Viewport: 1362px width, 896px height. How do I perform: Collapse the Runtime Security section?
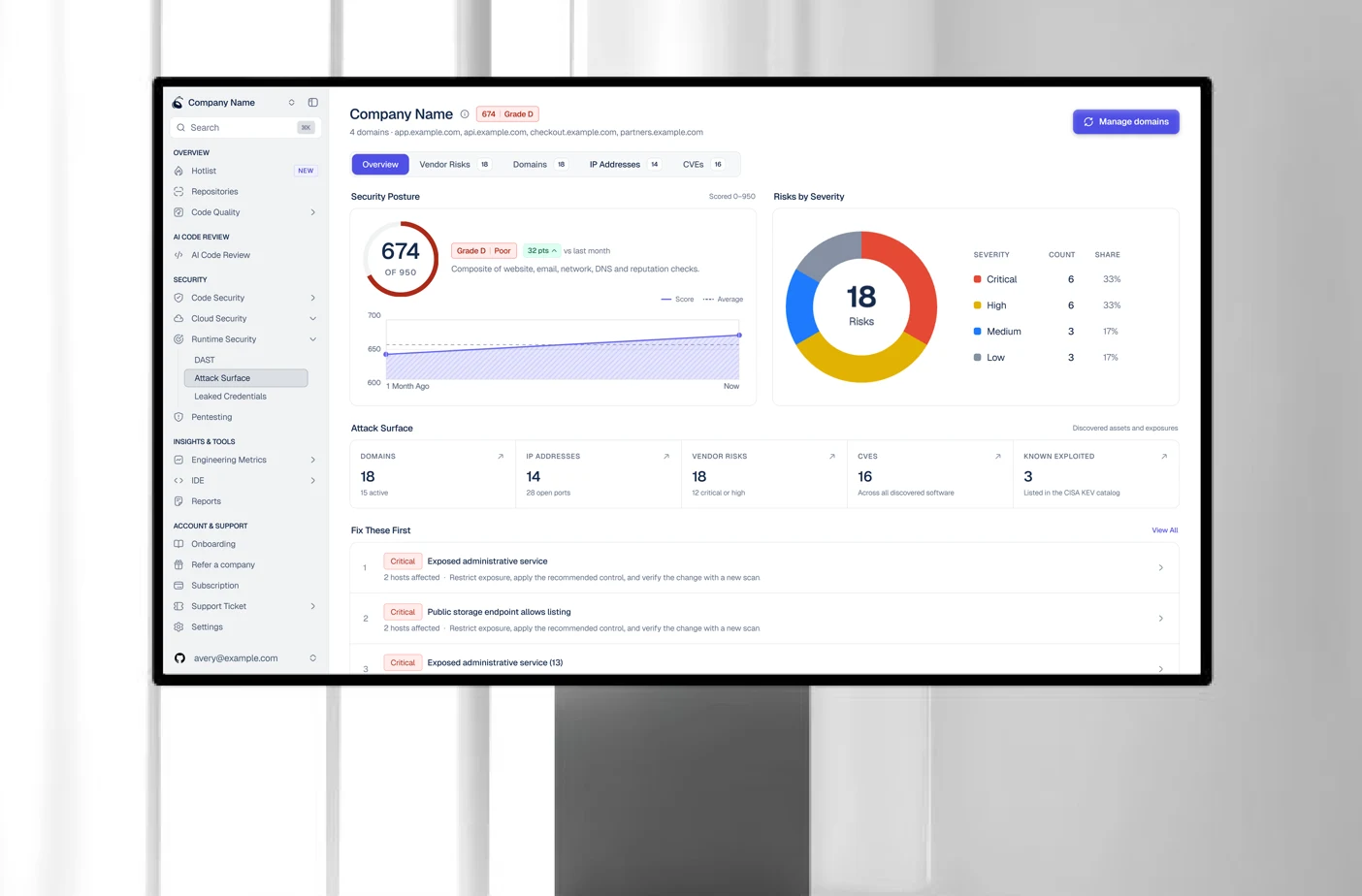pos(312,339)
